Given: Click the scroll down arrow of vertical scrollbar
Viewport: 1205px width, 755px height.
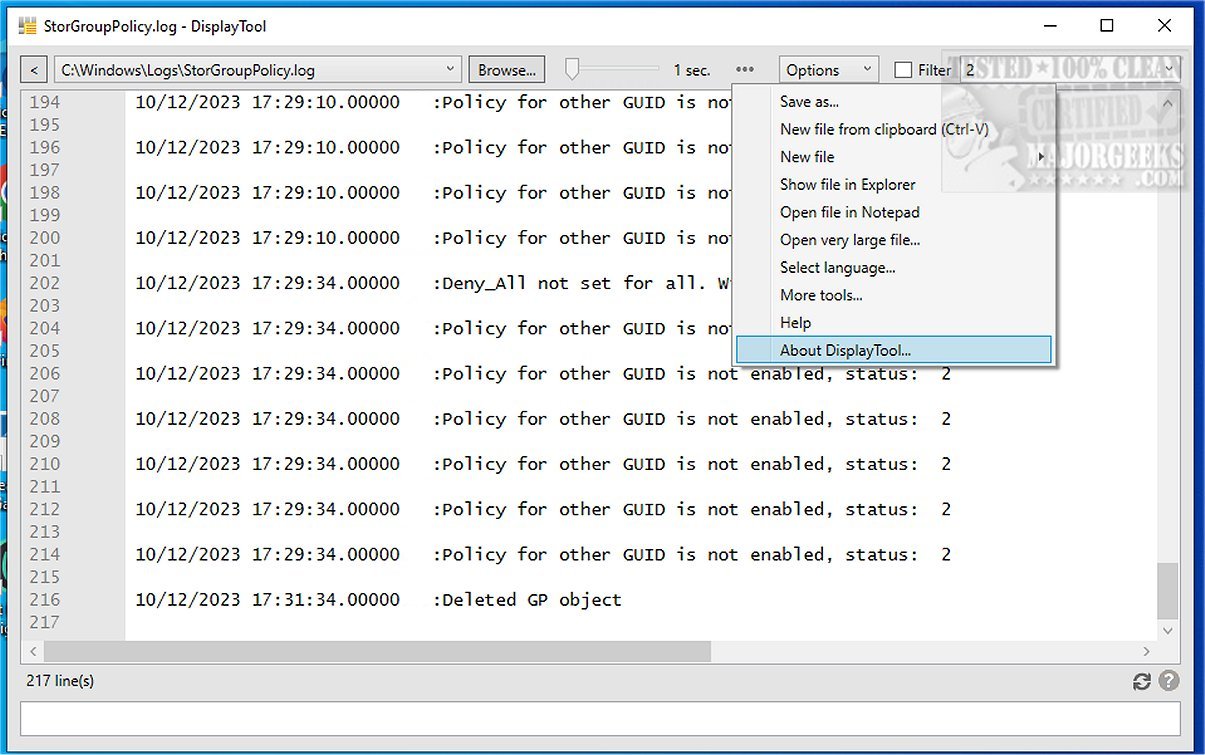Looking at the screenshot, I should click(x=1167, y=631).
